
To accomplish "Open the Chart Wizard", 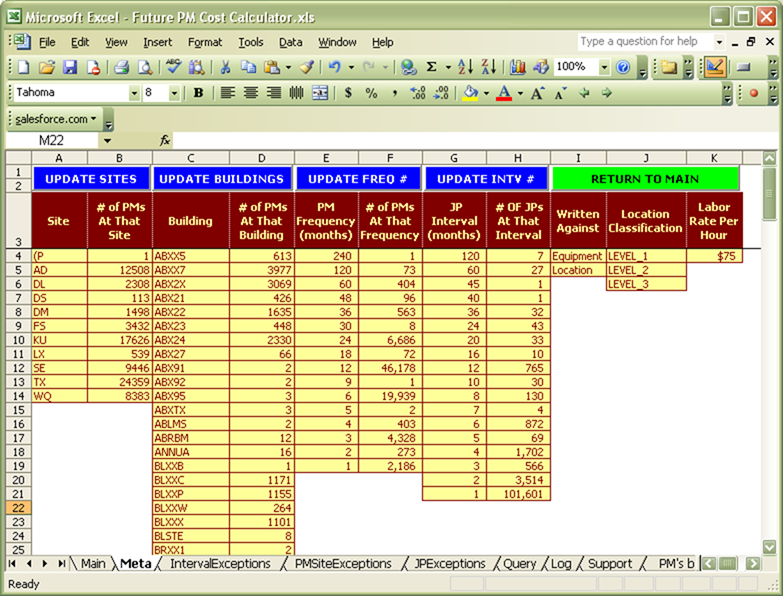I will pyautogui.click(x=517, y=66).
